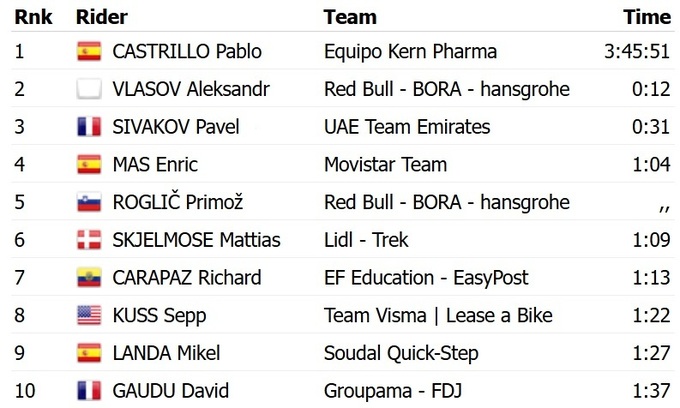
Task: Select the Movistar Team link
Action: pyautogui.click(x=385, y=165)
